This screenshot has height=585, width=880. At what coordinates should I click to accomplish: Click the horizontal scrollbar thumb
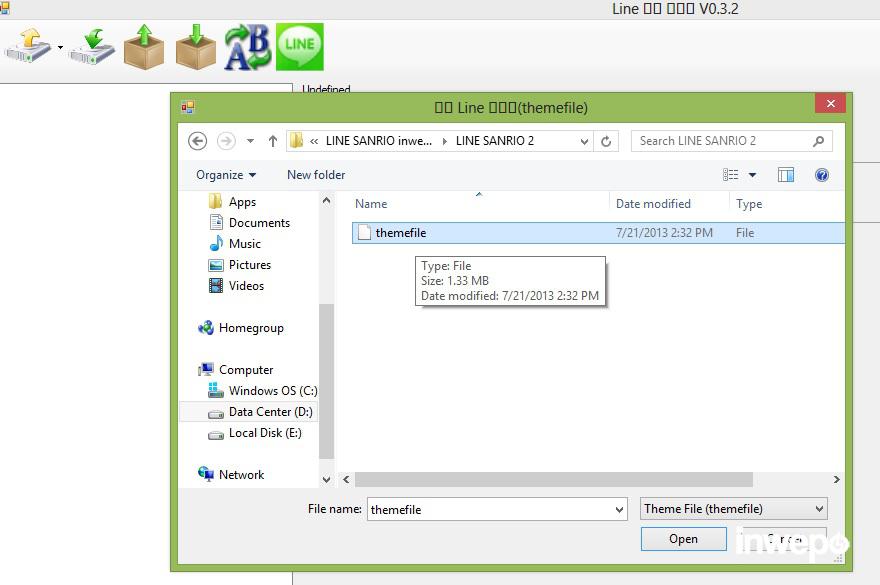[x=553, y=479]
